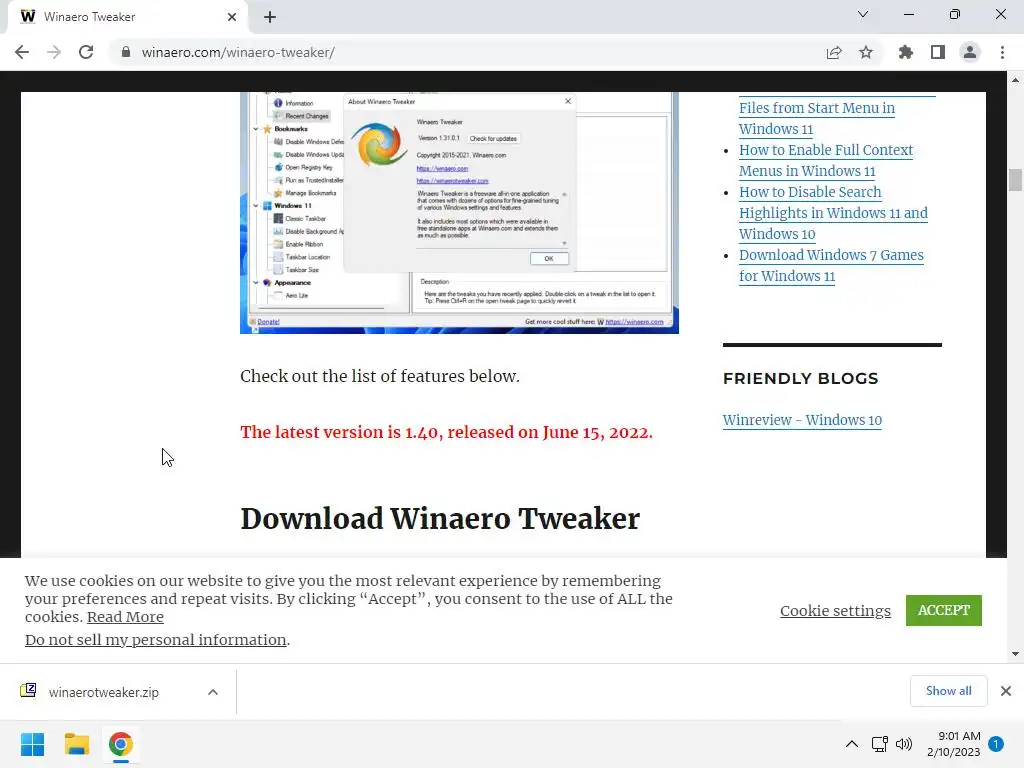Click the address bar URL

238,52
